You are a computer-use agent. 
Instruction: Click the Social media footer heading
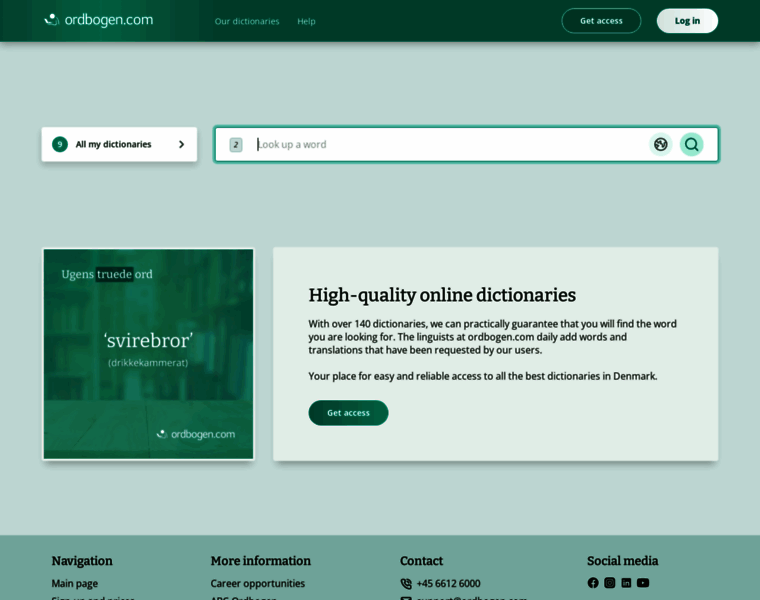pos(623,561)
